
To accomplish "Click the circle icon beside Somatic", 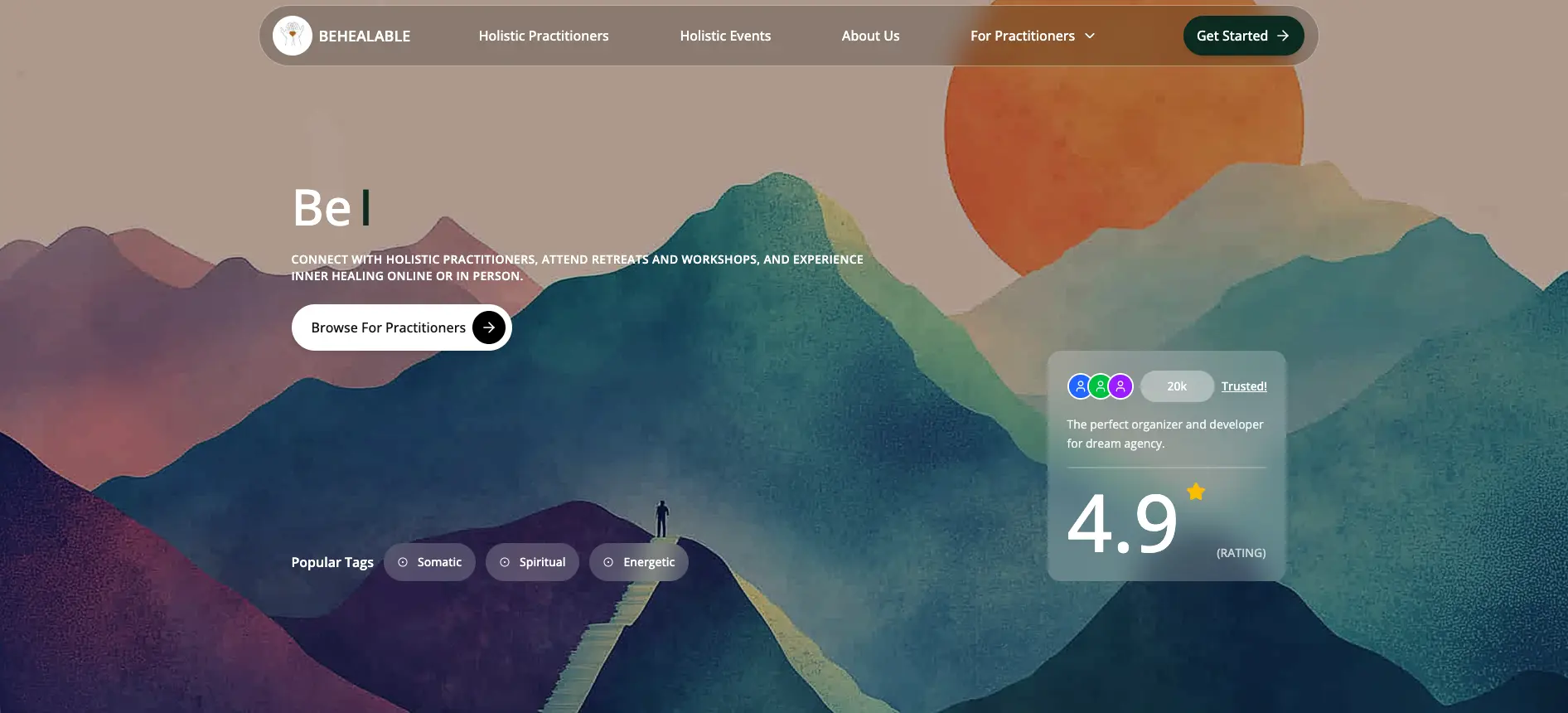I will [403, 562].
